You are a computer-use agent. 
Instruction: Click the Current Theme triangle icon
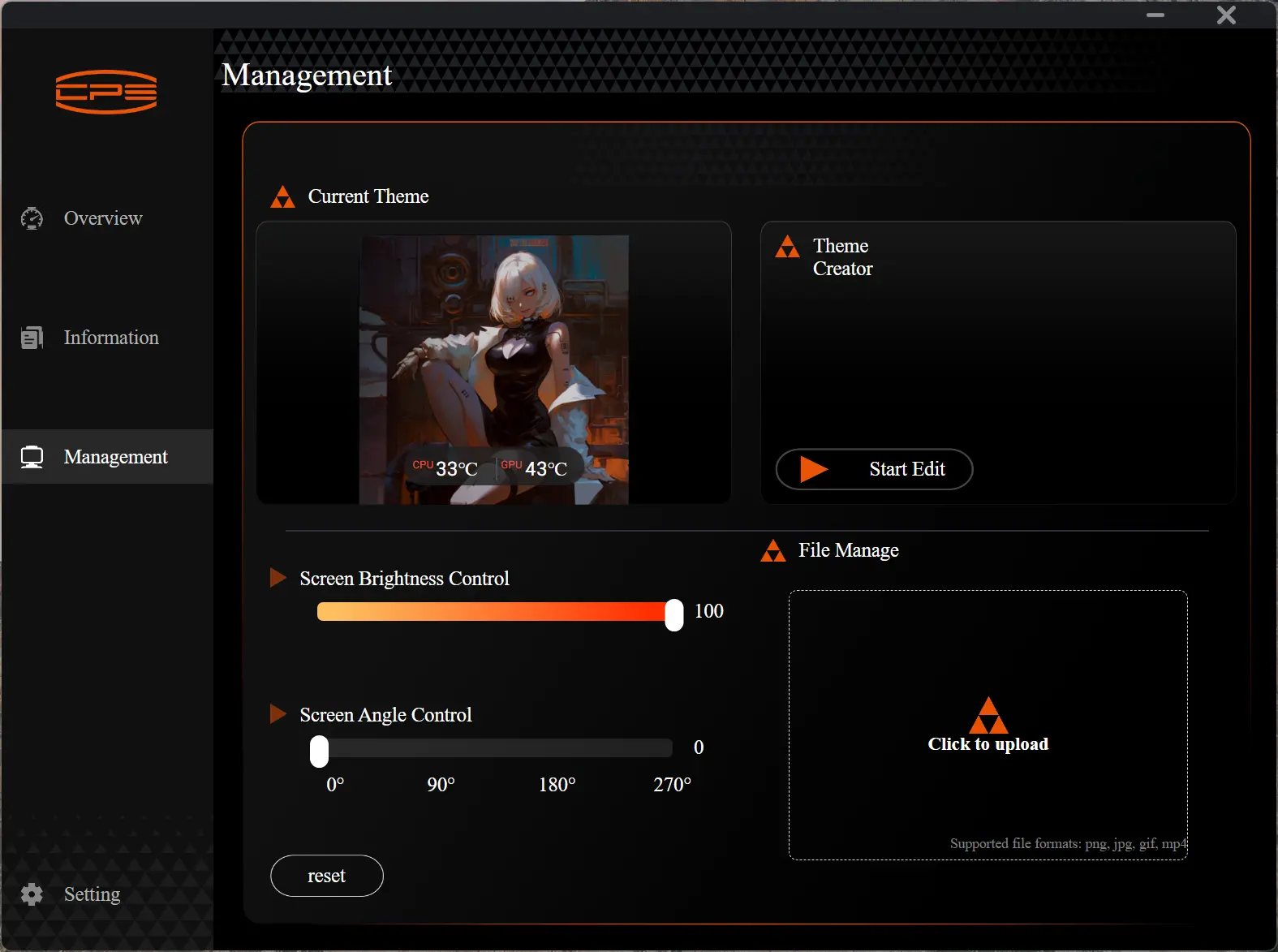tap(282, 196)
